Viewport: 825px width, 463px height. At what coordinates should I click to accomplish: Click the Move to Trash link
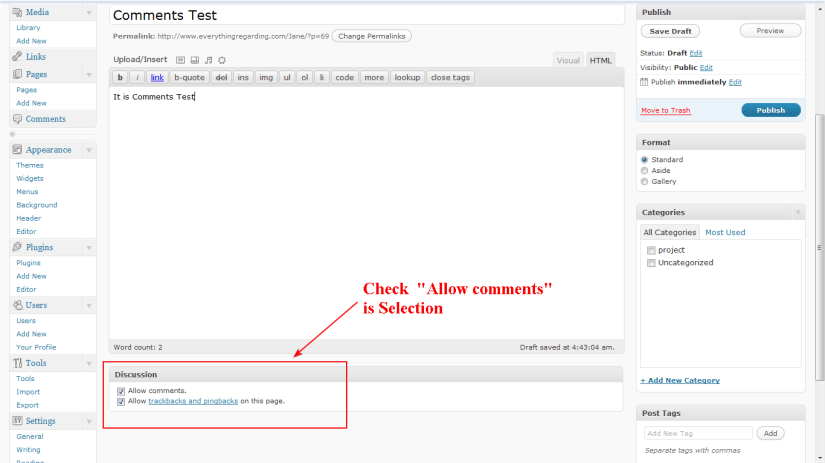666,110
